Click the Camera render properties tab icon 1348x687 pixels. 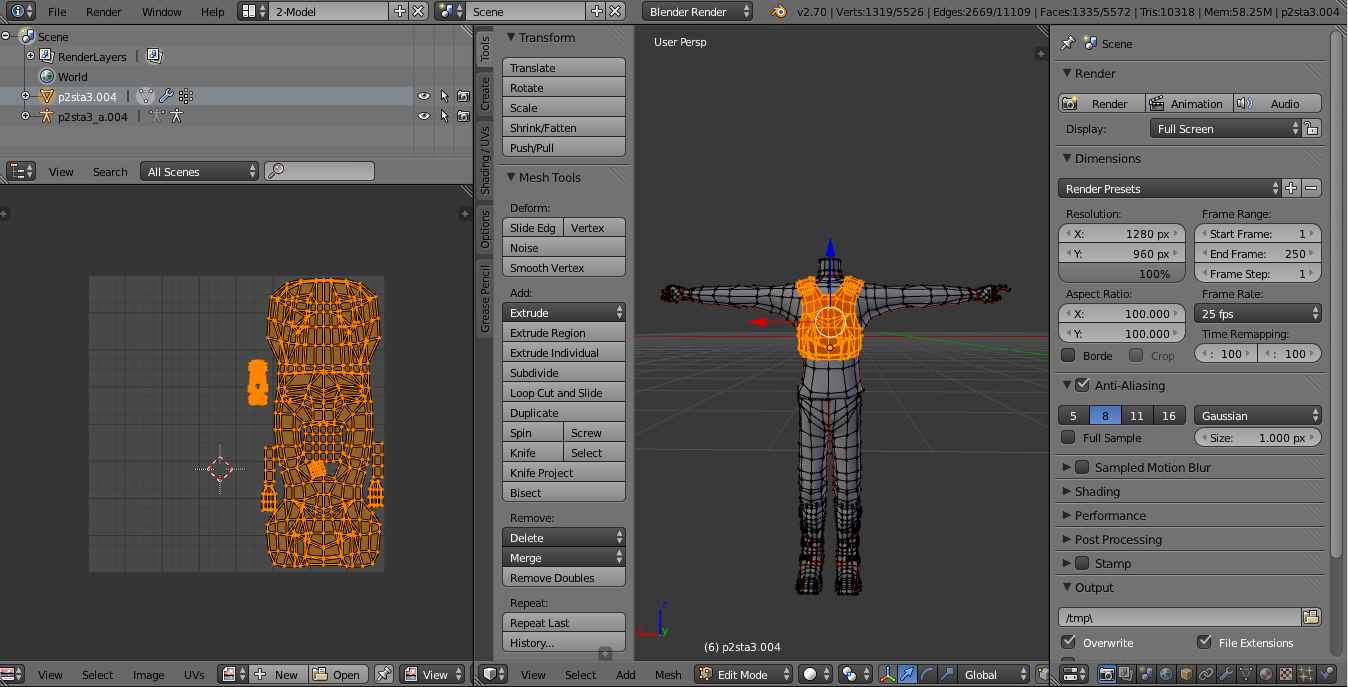pyautogui.click(x=1107, y=674)
